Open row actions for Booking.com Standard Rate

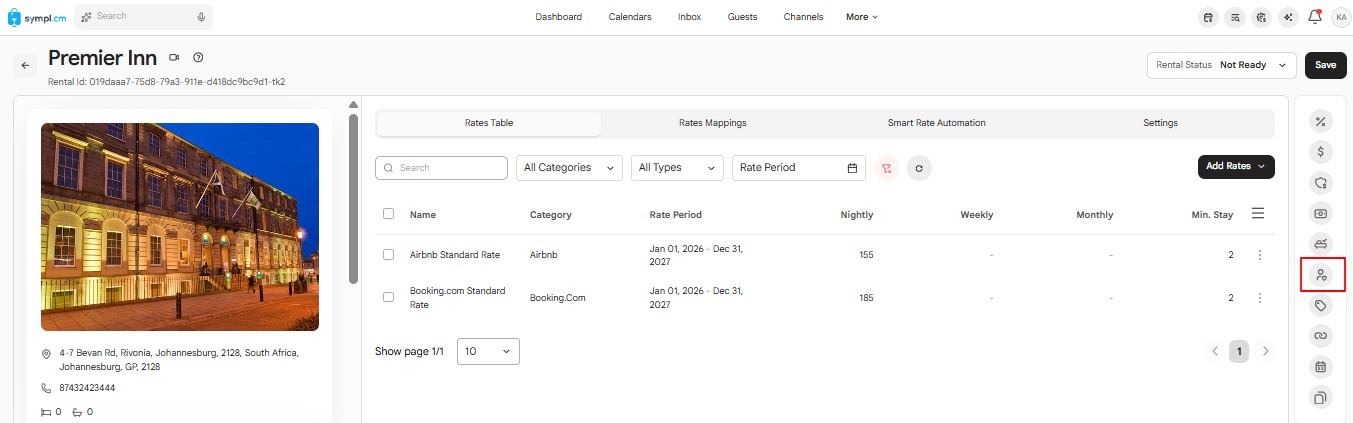(x=1259, y=298)
